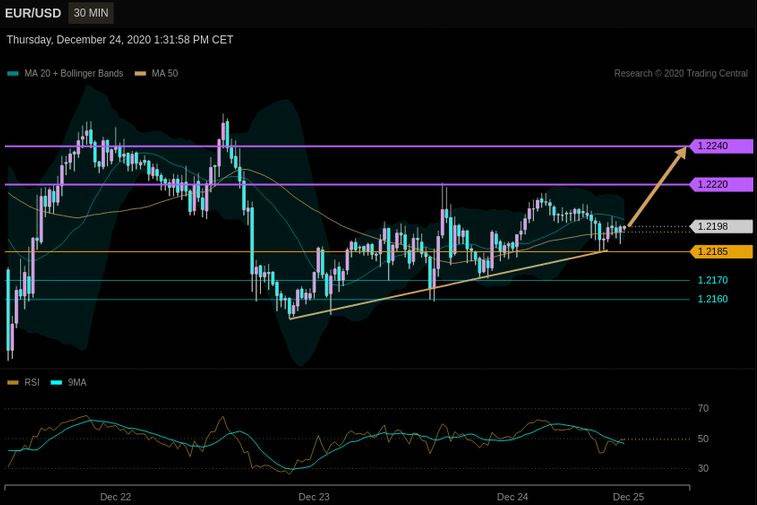This screenshot has height=505, width=757.
Task: Click the RSI legend color swatch
Action: [13, 383]
